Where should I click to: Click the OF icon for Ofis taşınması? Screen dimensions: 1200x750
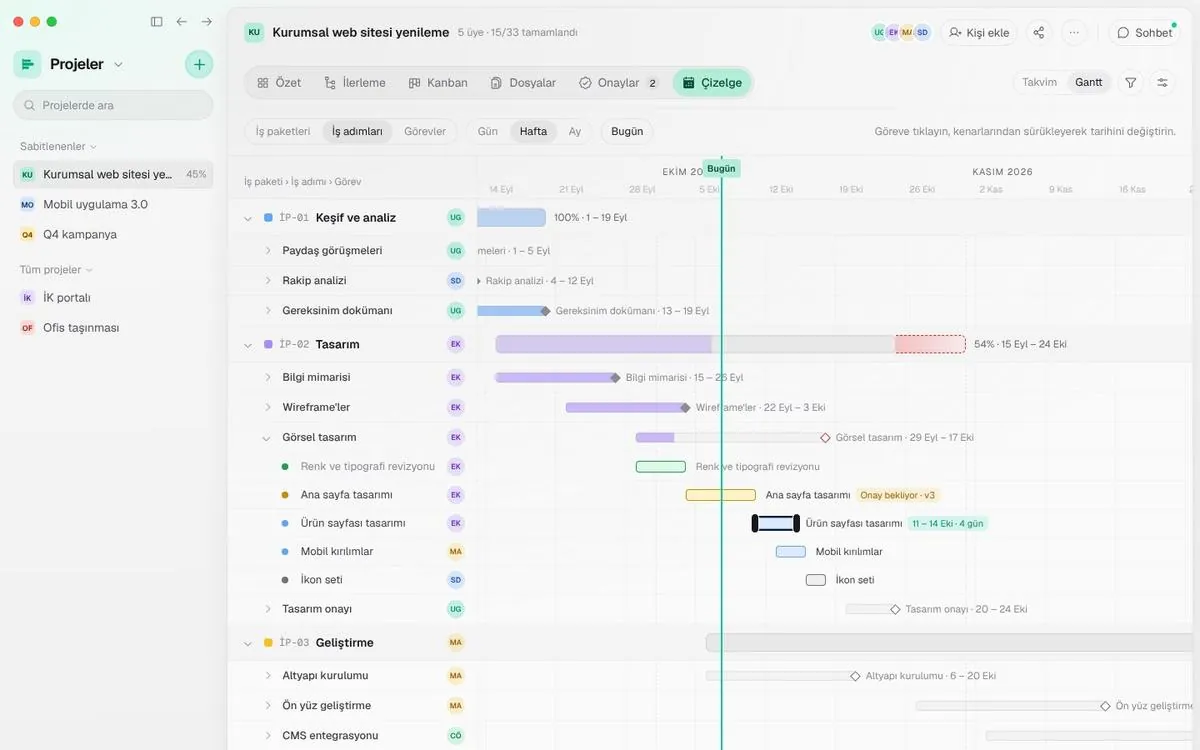pyautogui.click(x=27, y=327)
